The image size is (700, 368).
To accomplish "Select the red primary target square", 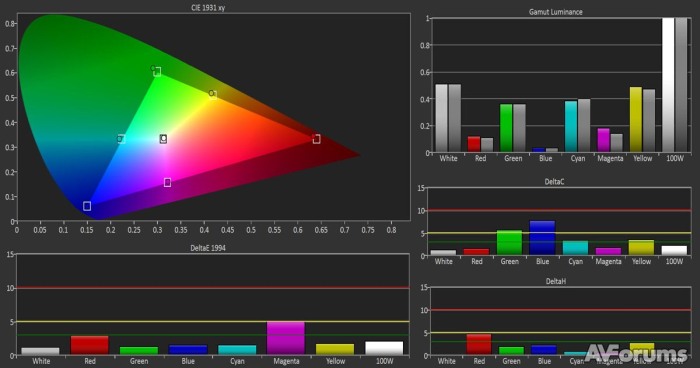I will pyautogui.click(x=317, y=139).
